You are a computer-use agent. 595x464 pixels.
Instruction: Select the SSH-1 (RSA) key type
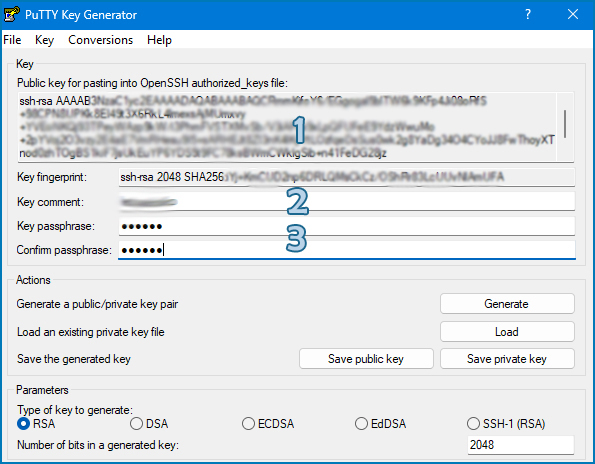506,423
